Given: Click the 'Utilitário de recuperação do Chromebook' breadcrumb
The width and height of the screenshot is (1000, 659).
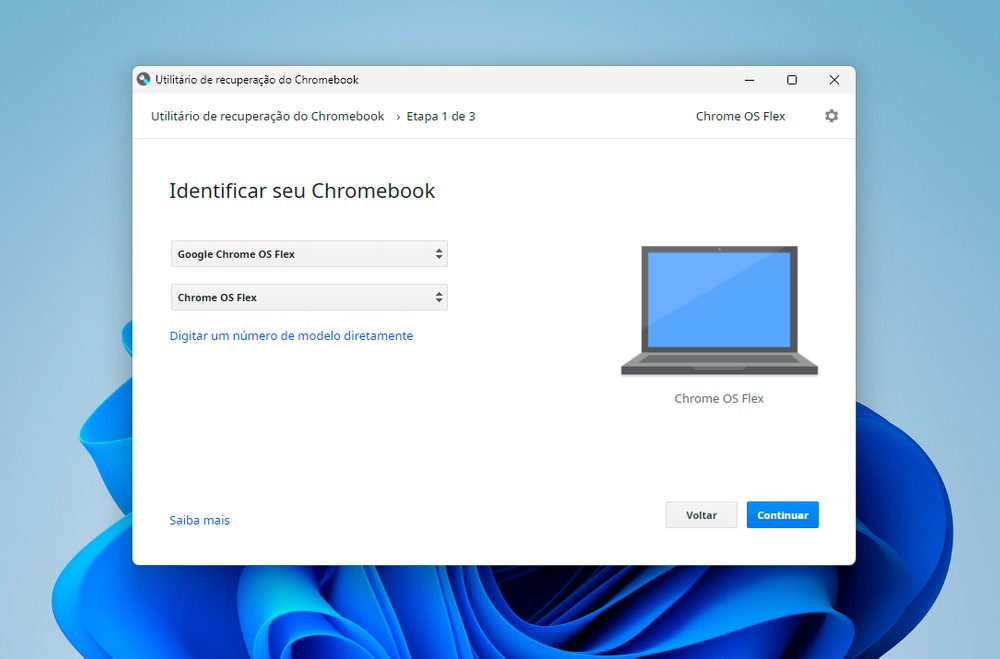Looking at the screenshot, I should (x=267, y=116).
